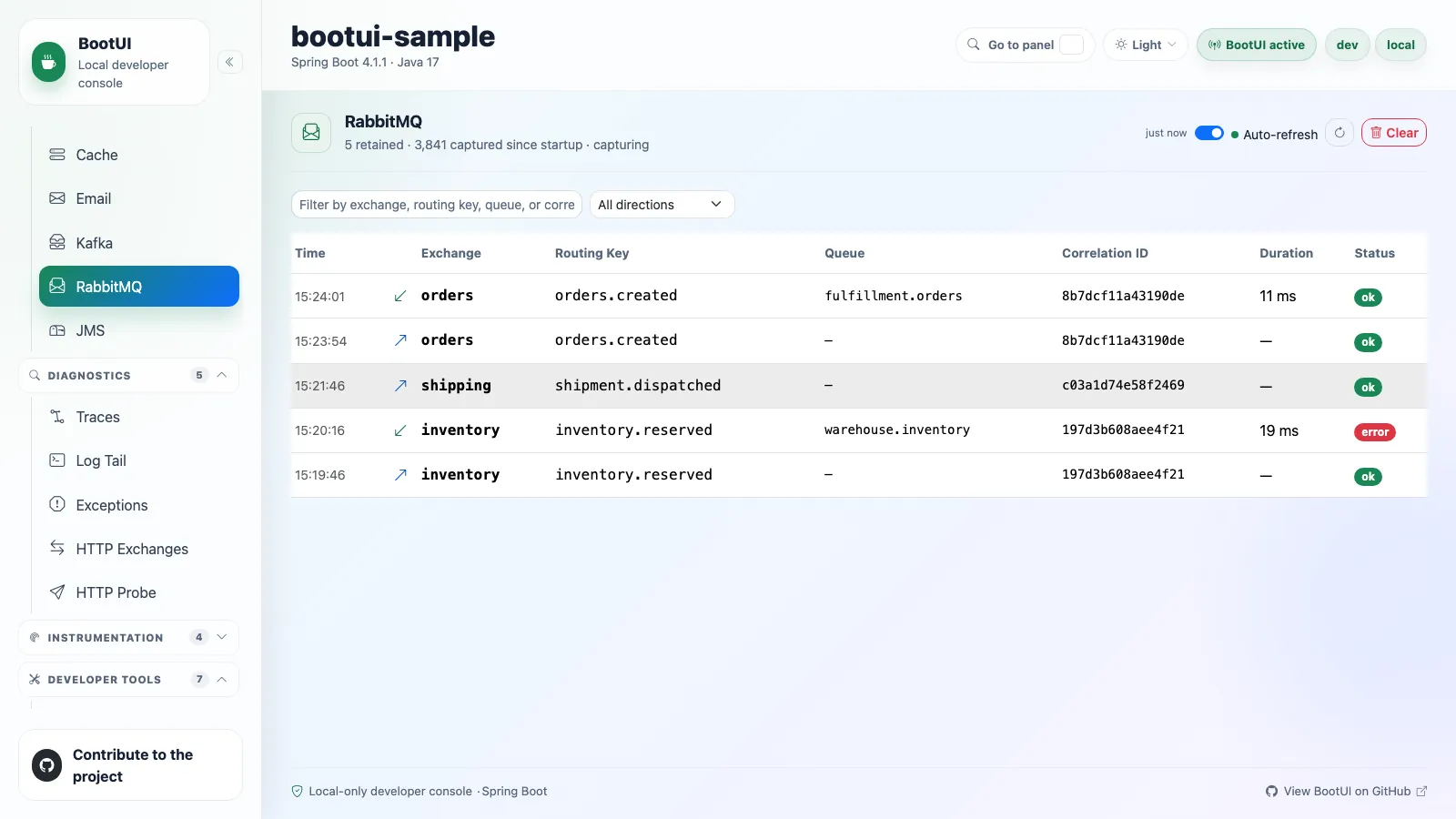Click the GitHub icon in Contribute card

[x=46, y=765]
